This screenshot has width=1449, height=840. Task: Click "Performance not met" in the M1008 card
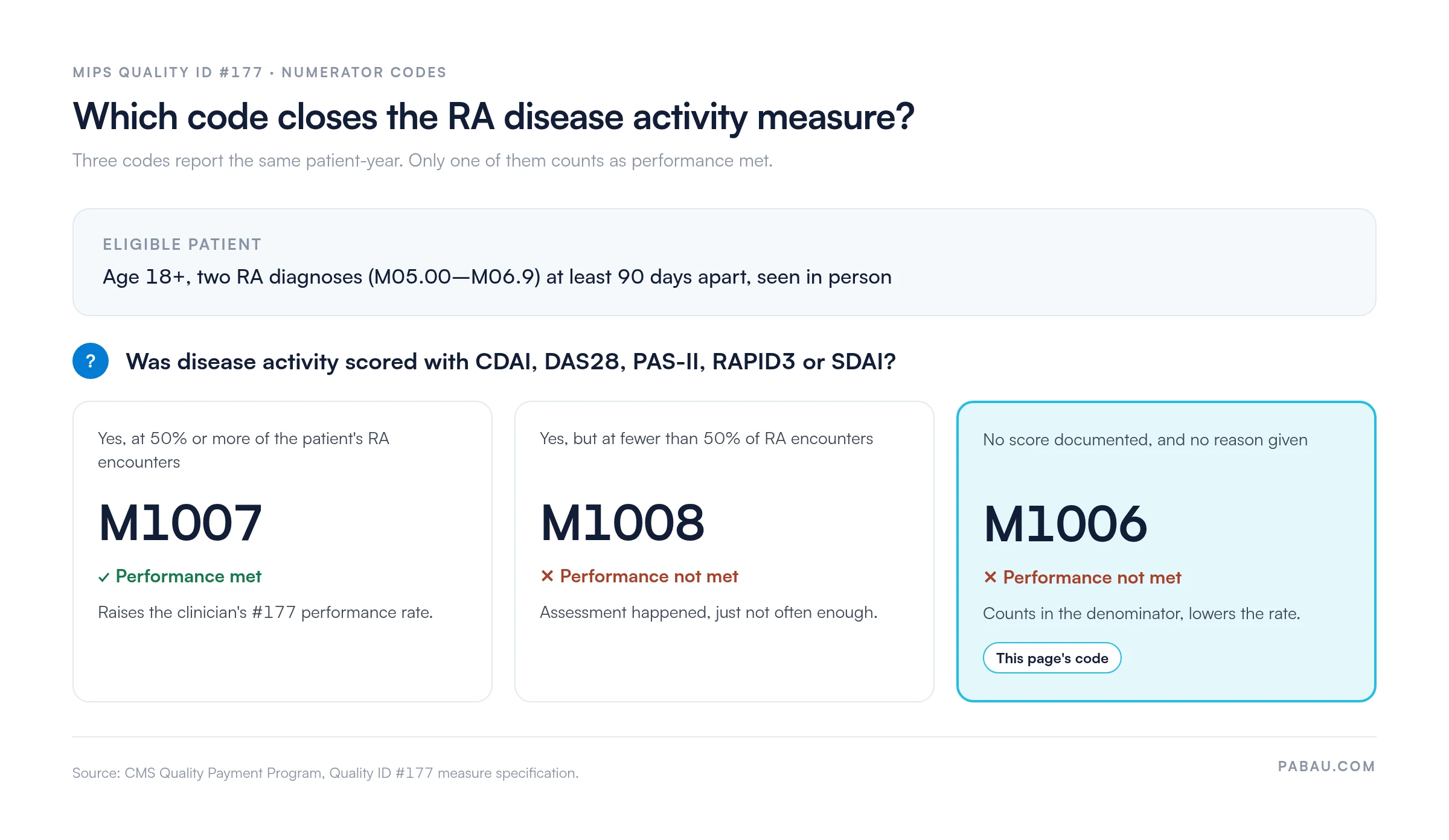(x=649, y=576)
